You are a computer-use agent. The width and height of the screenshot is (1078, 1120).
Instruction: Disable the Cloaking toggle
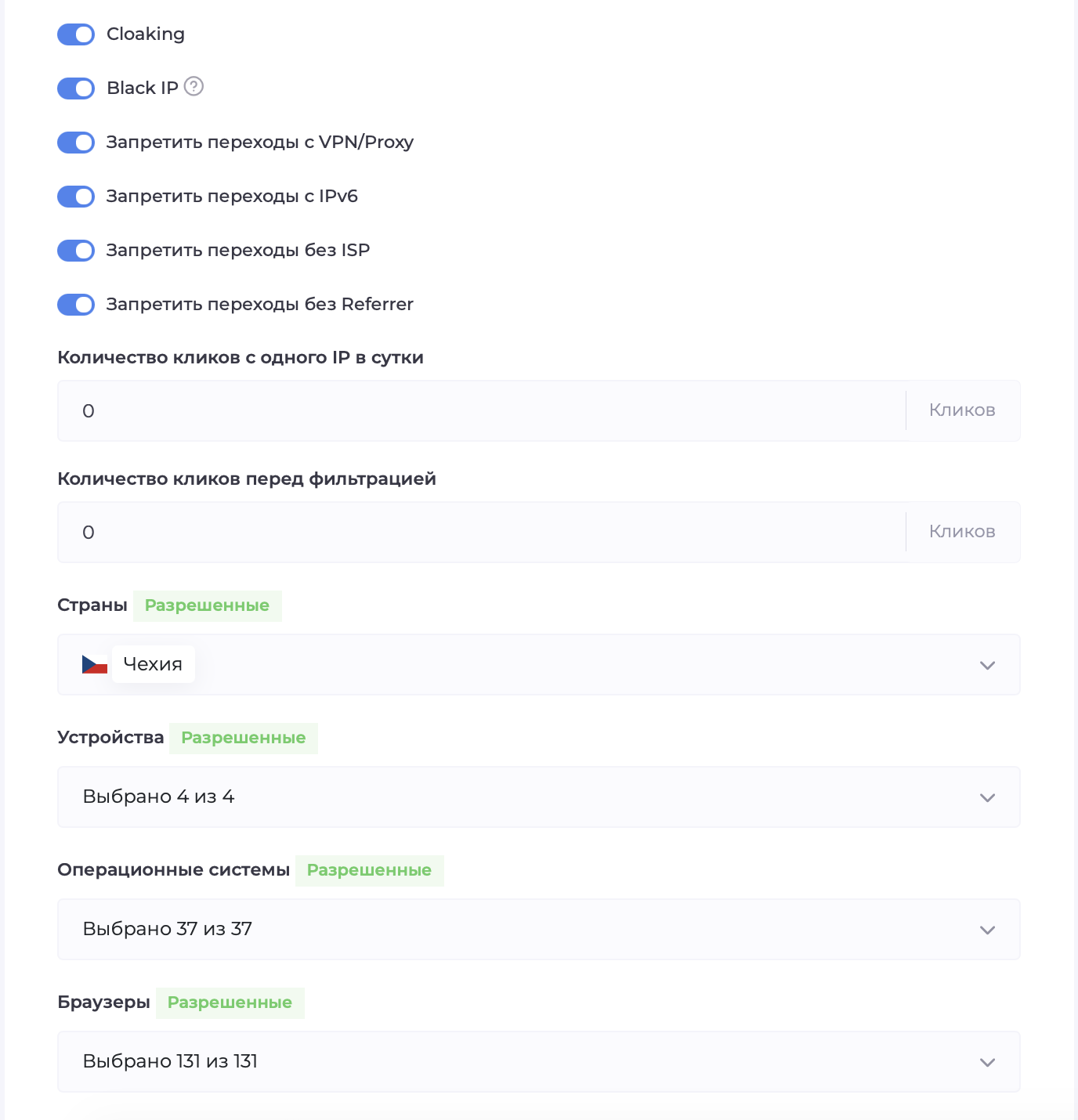coord(76,34)
